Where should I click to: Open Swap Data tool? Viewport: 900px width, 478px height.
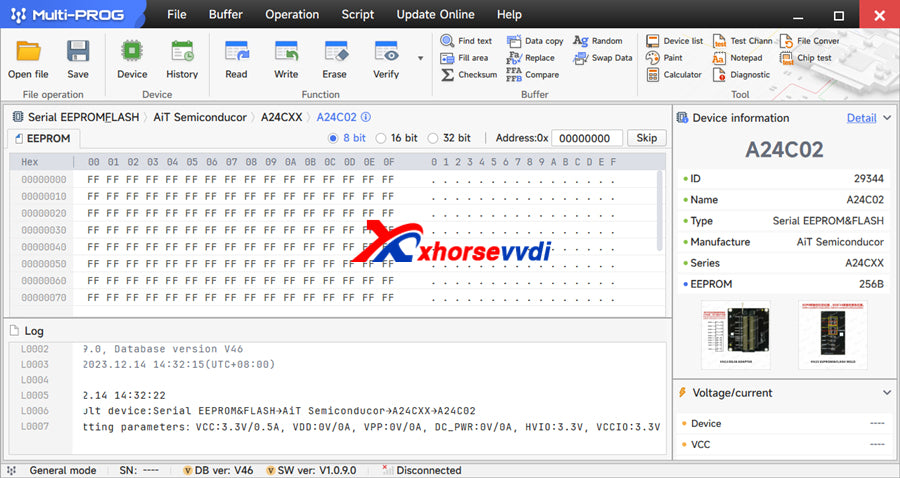coord(603,58)
